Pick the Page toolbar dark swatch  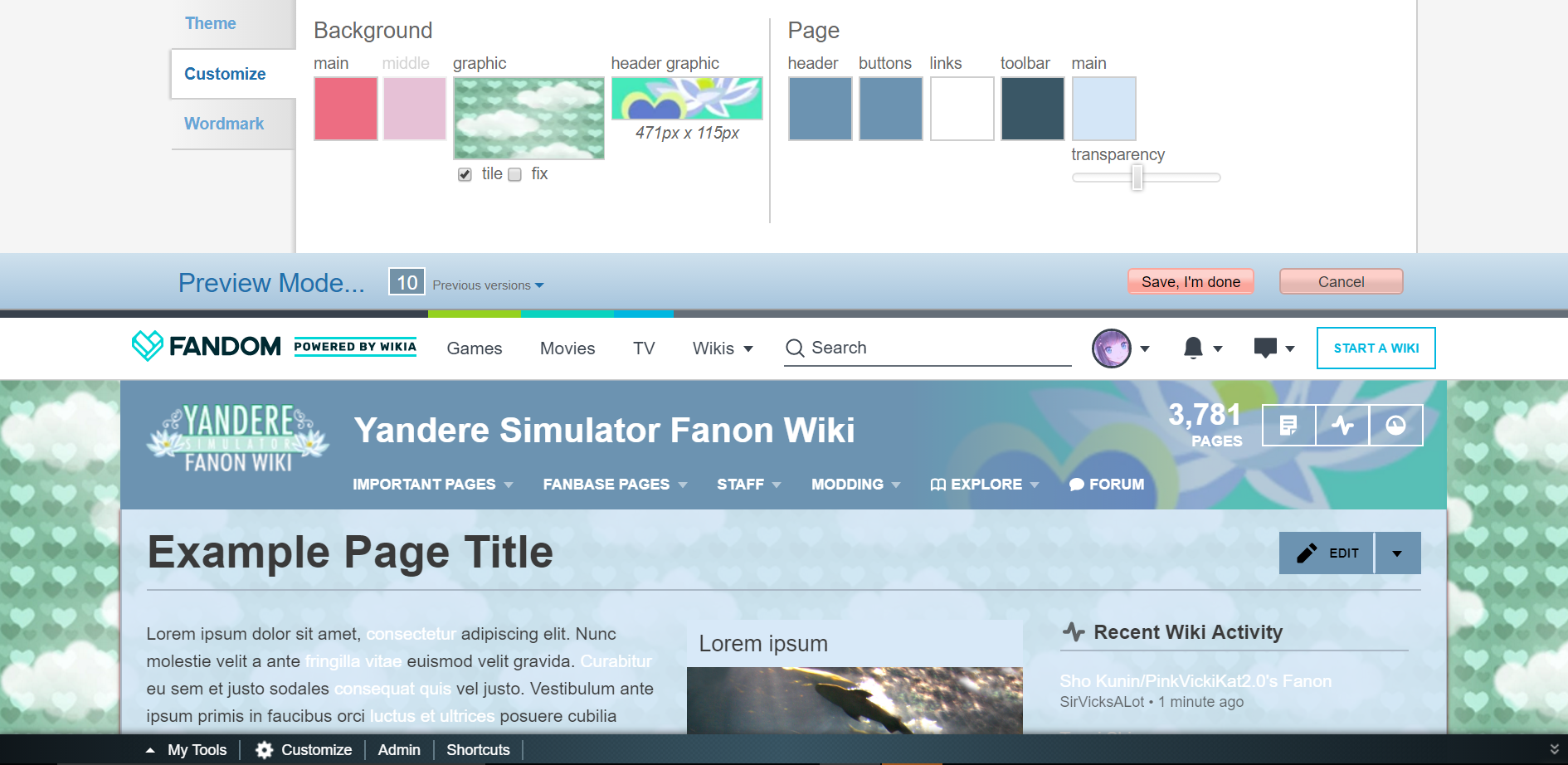pos(1033,109)
